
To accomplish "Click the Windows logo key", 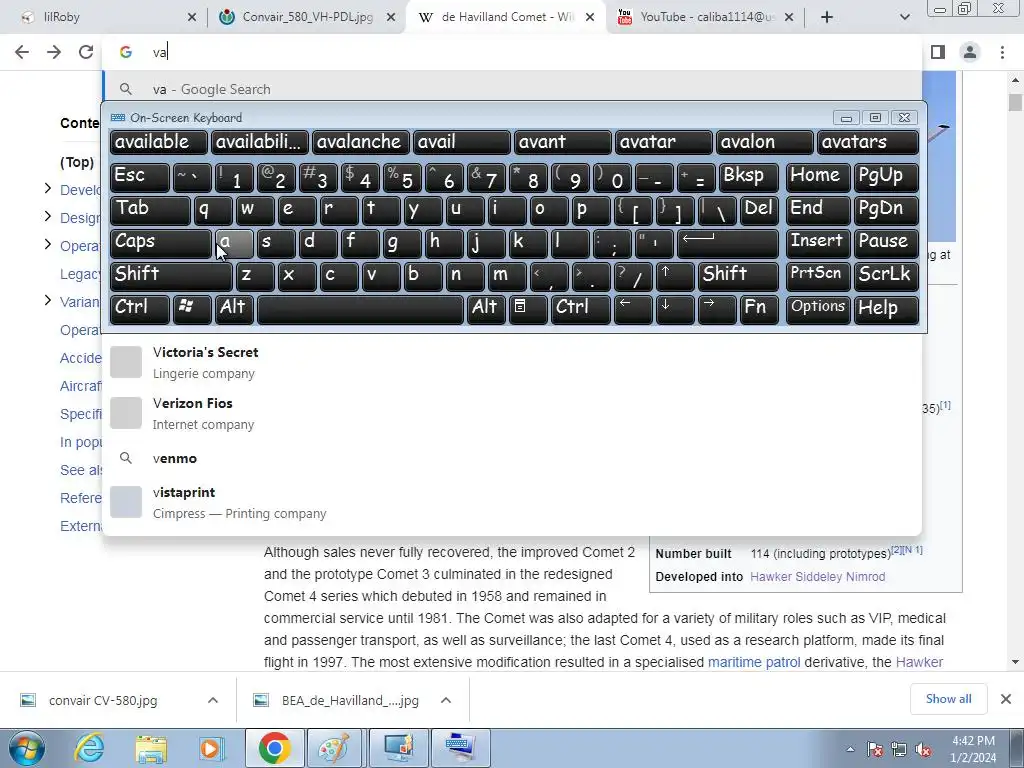I will pyautogui.click(x=191, y=309).
